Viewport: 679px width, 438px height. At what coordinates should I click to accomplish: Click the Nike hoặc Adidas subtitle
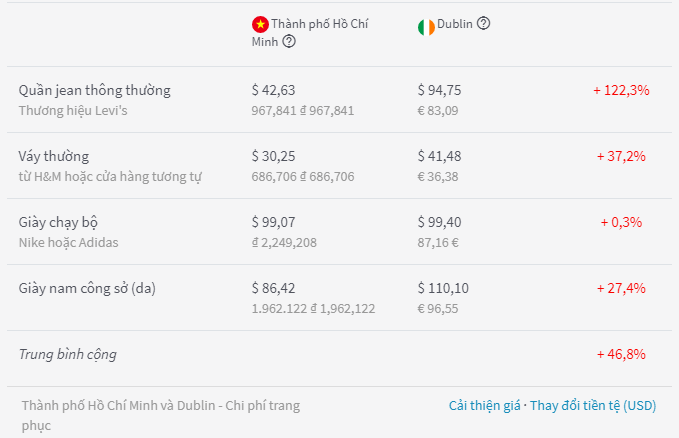coord(68,243)
